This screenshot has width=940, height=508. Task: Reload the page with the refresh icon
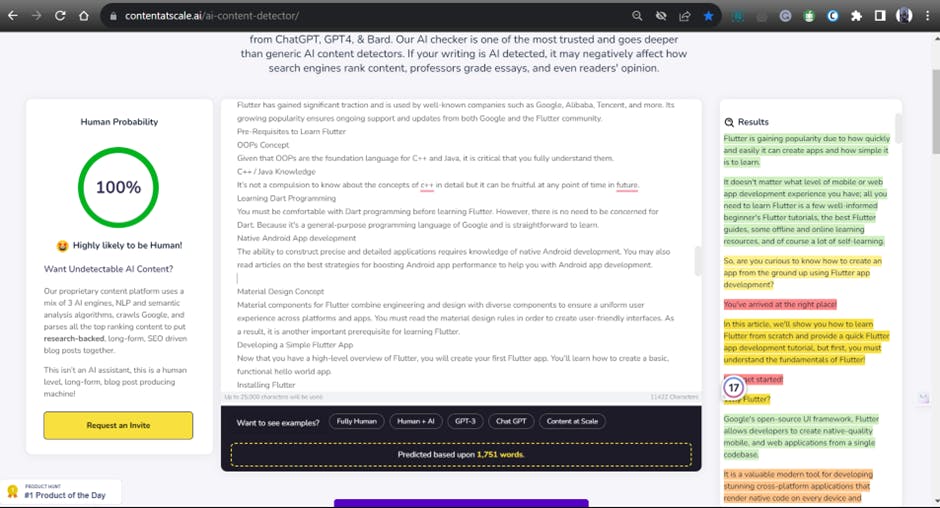tap(60, 16)
